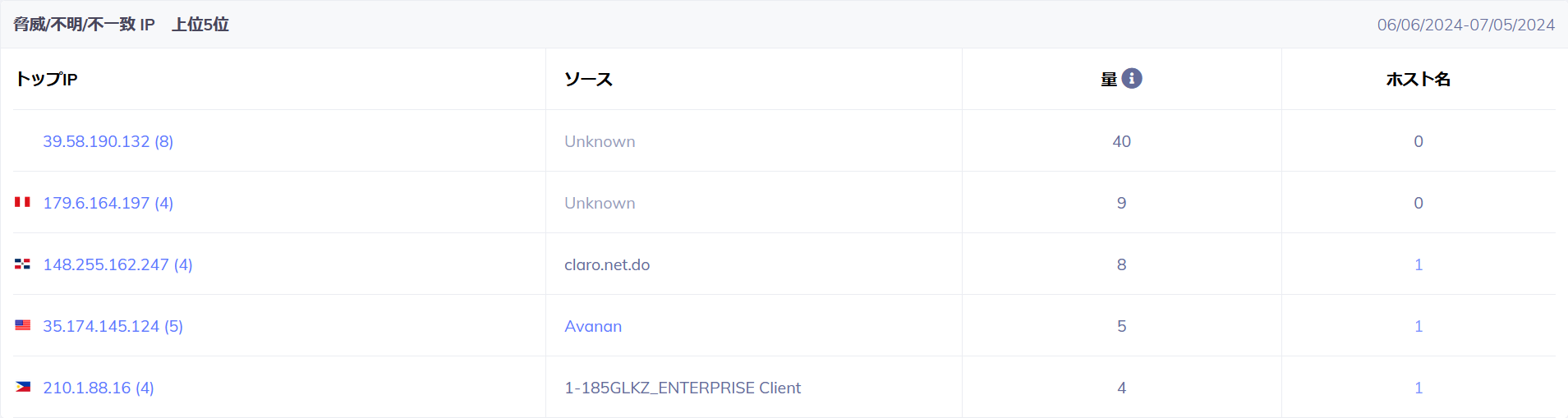The height and width of the screenshot is (418, 1568).
Task: Click the Dominican Republic flag icon
Action: [x=23, y=264]
